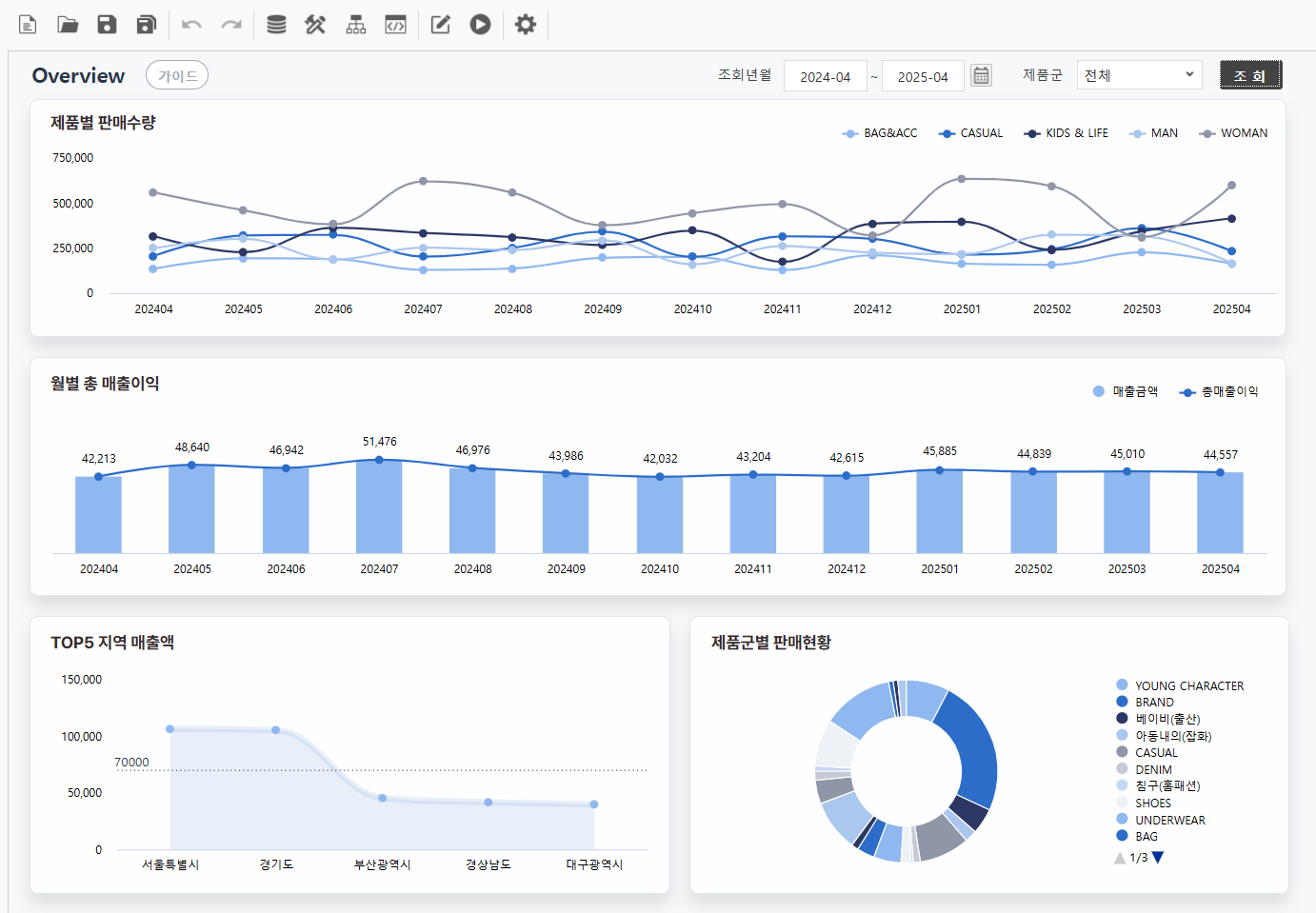1316x913 pixels.
Task: Click the 조회 search button
Action: tap(1250, 75)
